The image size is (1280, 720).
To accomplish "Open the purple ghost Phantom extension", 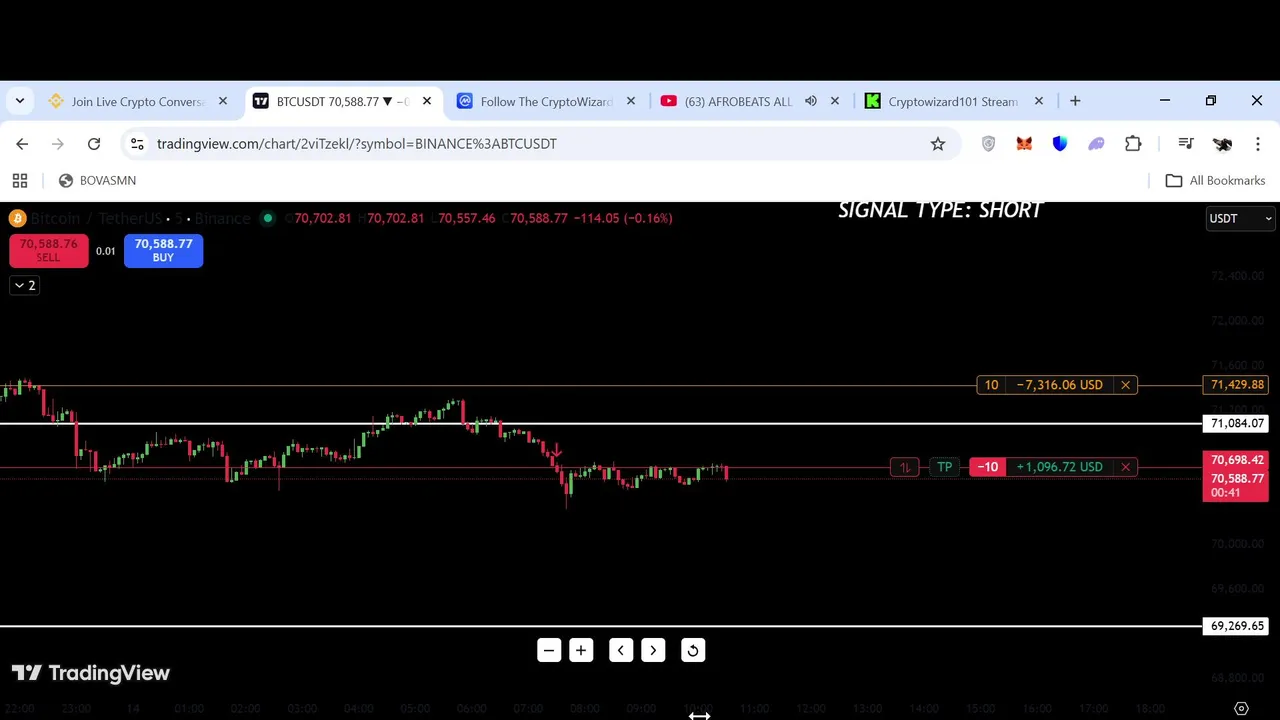I will tap(1096, 144).
